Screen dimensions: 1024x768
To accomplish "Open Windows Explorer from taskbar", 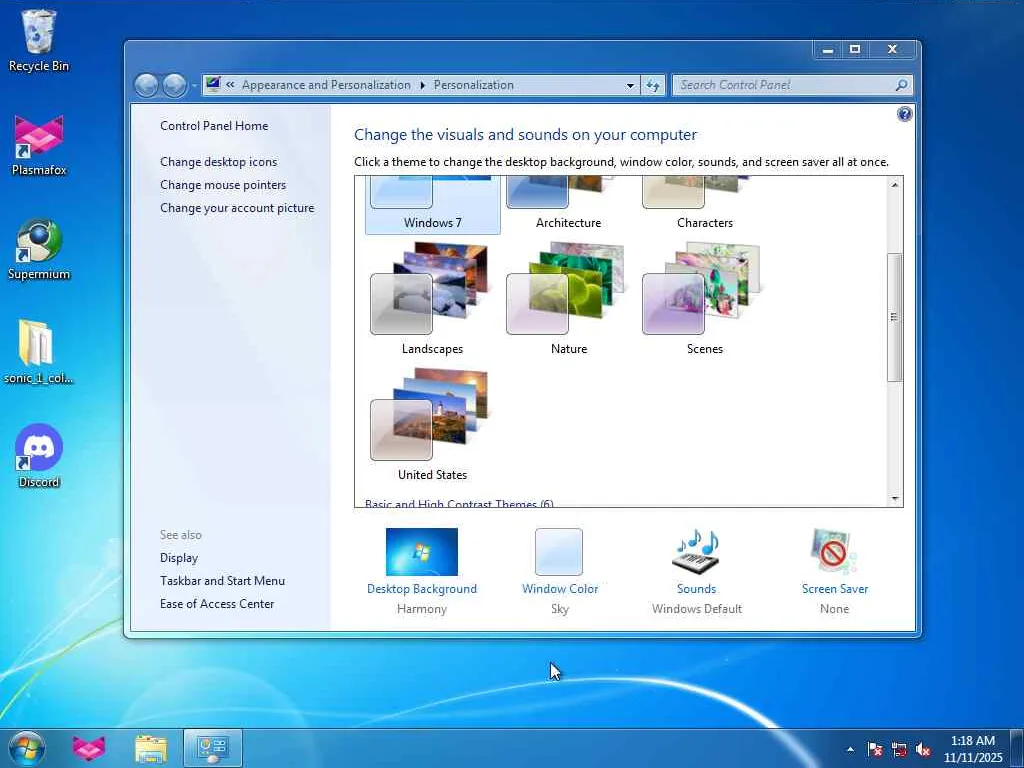I will tap(151, 748).
